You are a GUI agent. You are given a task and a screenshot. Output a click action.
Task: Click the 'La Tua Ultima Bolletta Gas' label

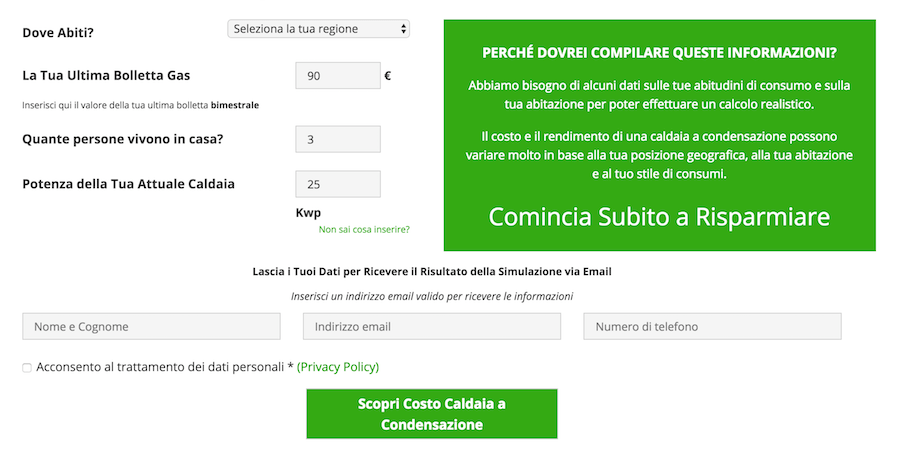pyautogui.click(x=106, y=75)
